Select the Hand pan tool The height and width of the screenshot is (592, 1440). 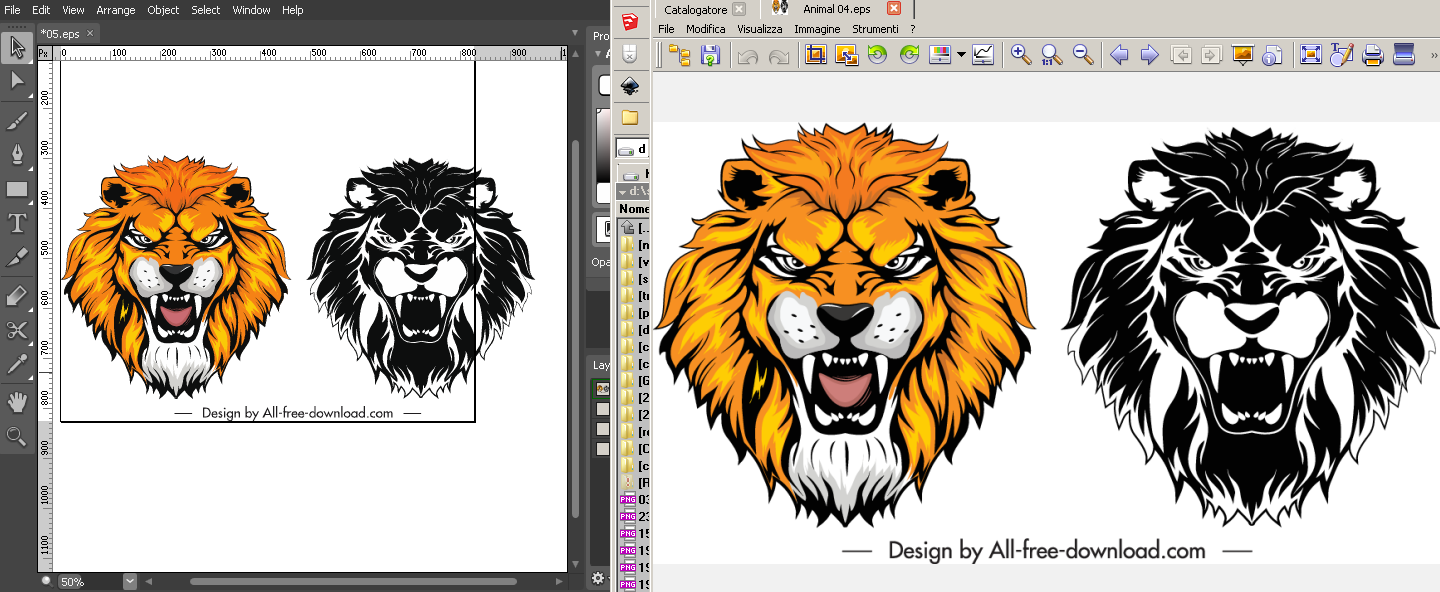click(x=17, y=402)
